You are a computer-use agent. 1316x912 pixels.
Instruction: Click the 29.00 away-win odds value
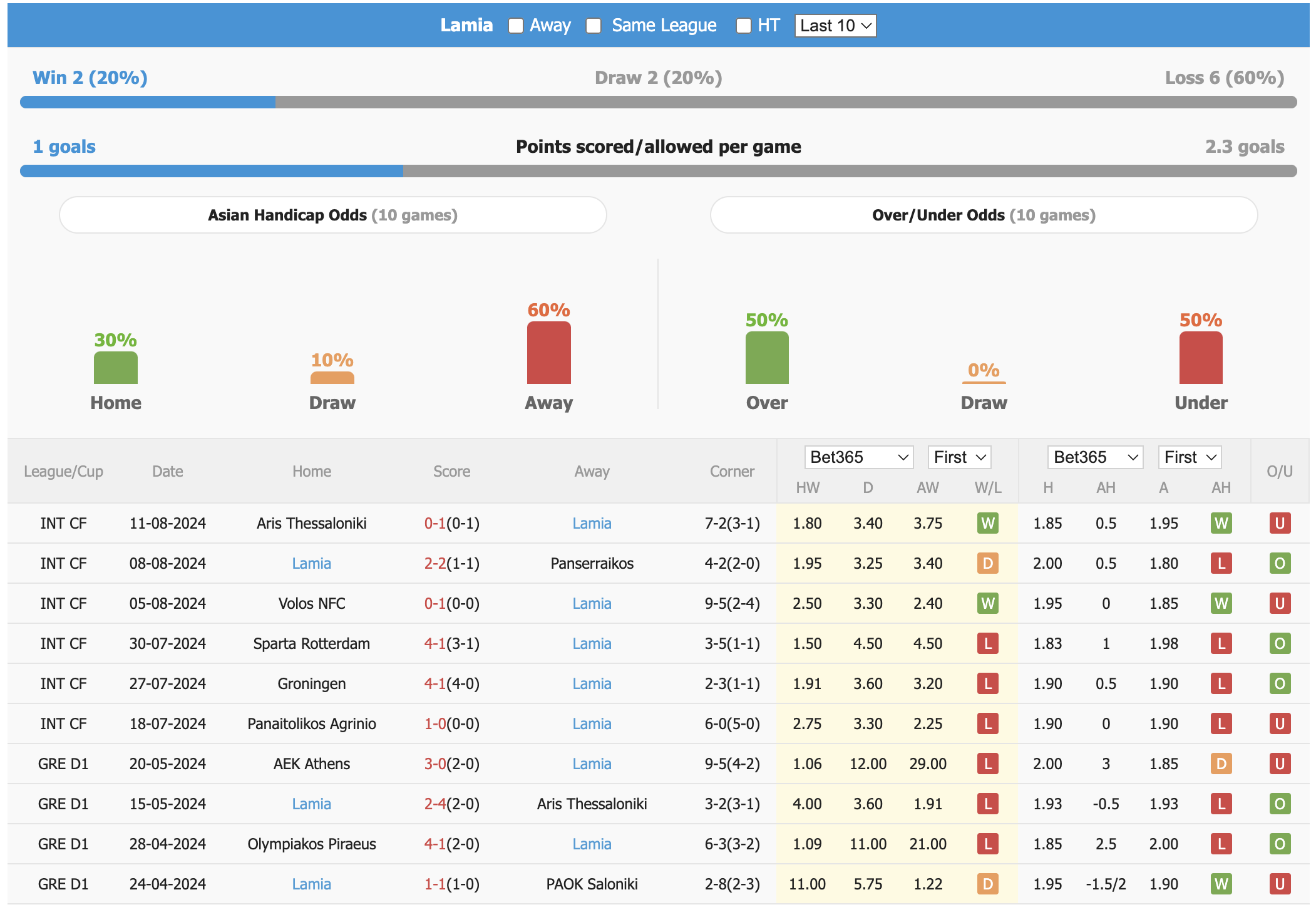pyautogui.click(x=928, y=764)
